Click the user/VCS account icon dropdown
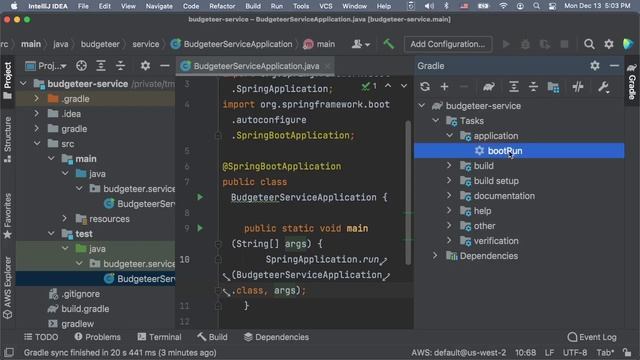640x360 pixels. coord(361,44)
